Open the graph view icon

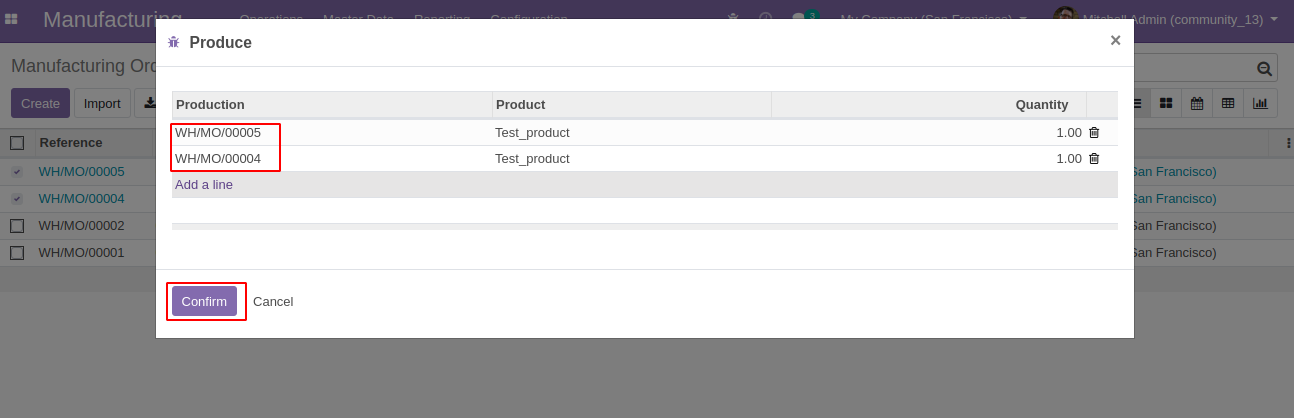coord(1260,103)
